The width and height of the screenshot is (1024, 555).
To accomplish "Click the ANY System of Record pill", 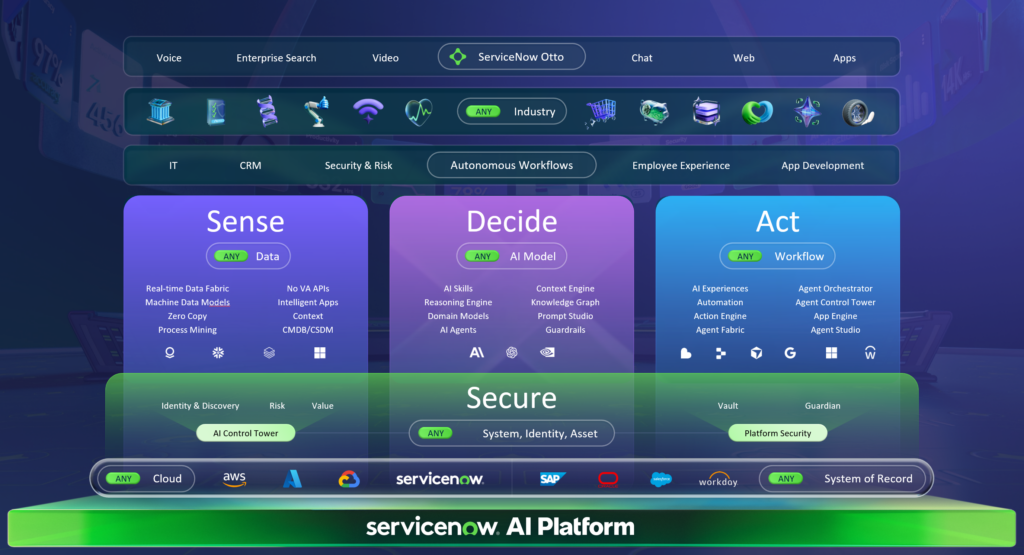I will 842,479.
